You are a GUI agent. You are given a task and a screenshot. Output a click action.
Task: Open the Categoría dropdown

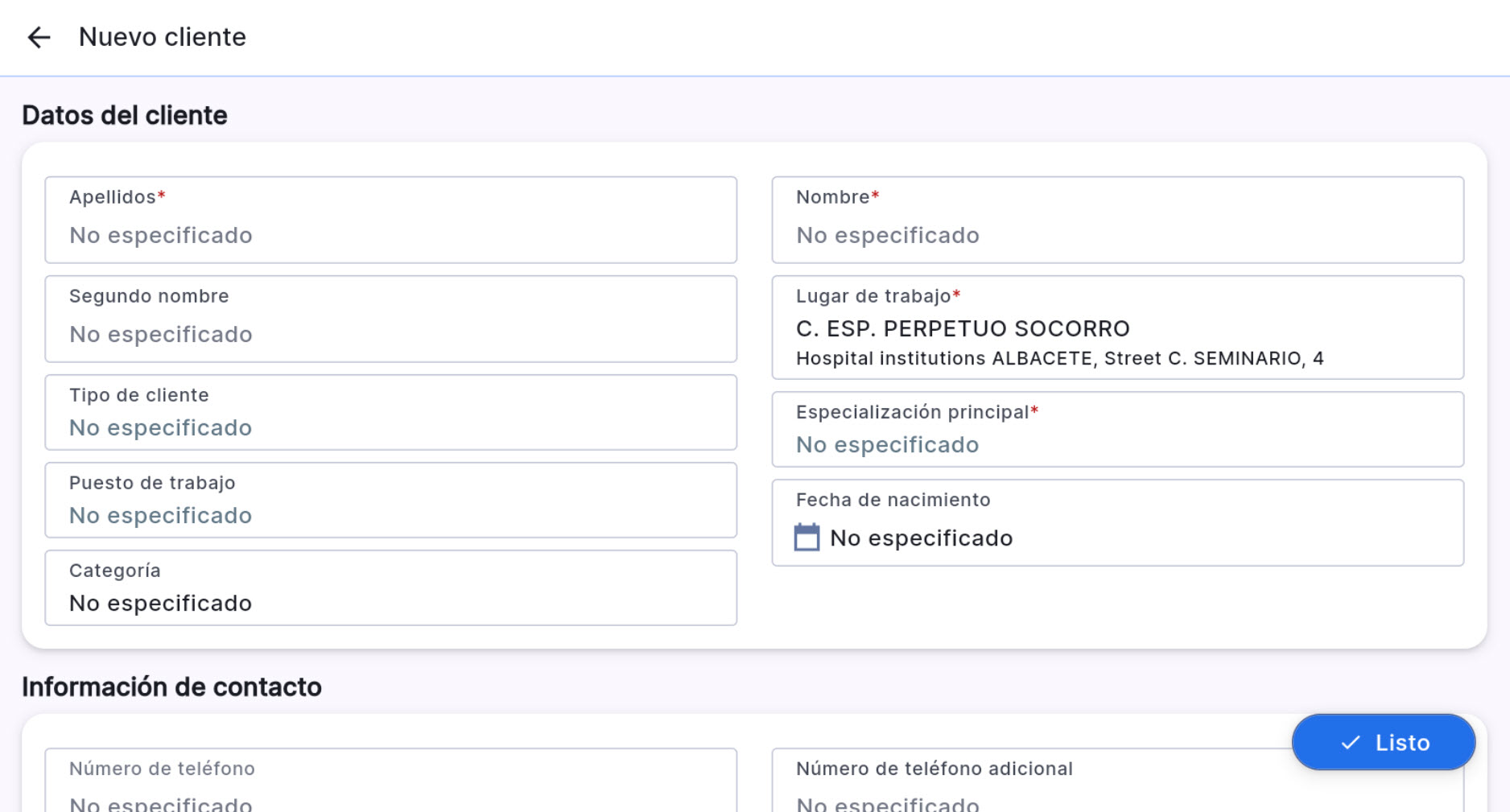pyautogui.click(x=390, y=602)
